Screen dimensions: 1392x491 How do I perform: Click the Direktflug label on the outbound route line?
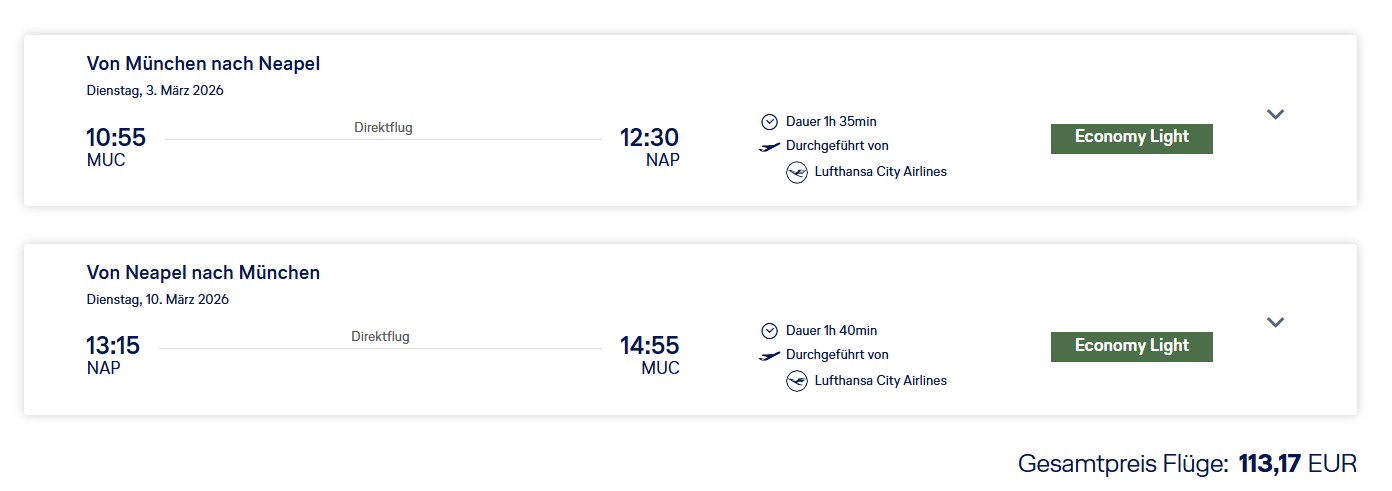[x=383, y=128]
